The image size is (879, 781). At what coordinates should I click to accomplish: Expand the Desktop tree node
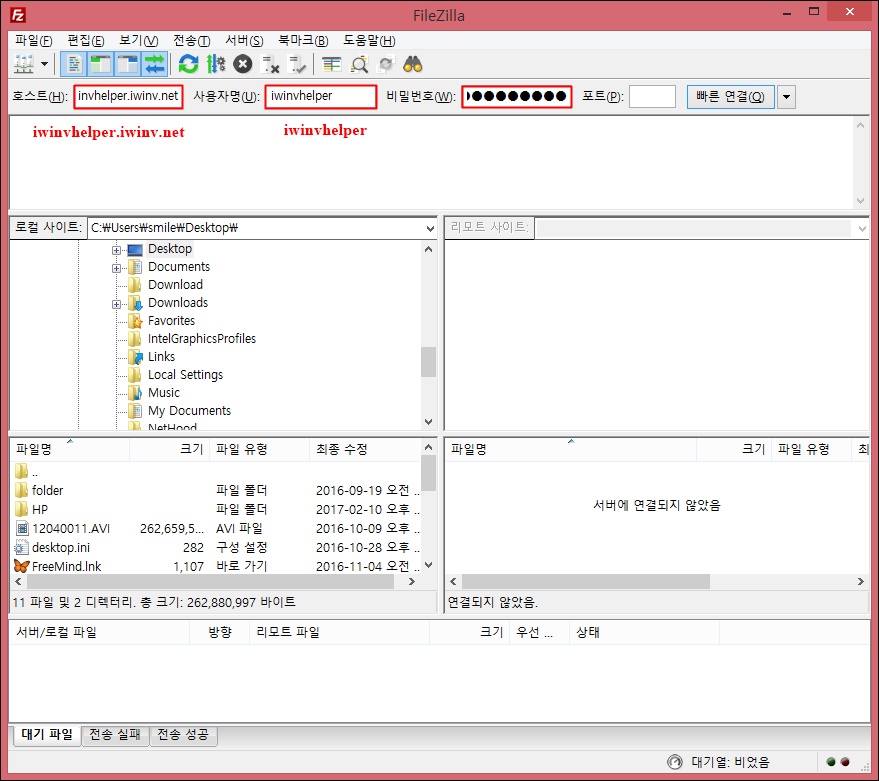116,250
